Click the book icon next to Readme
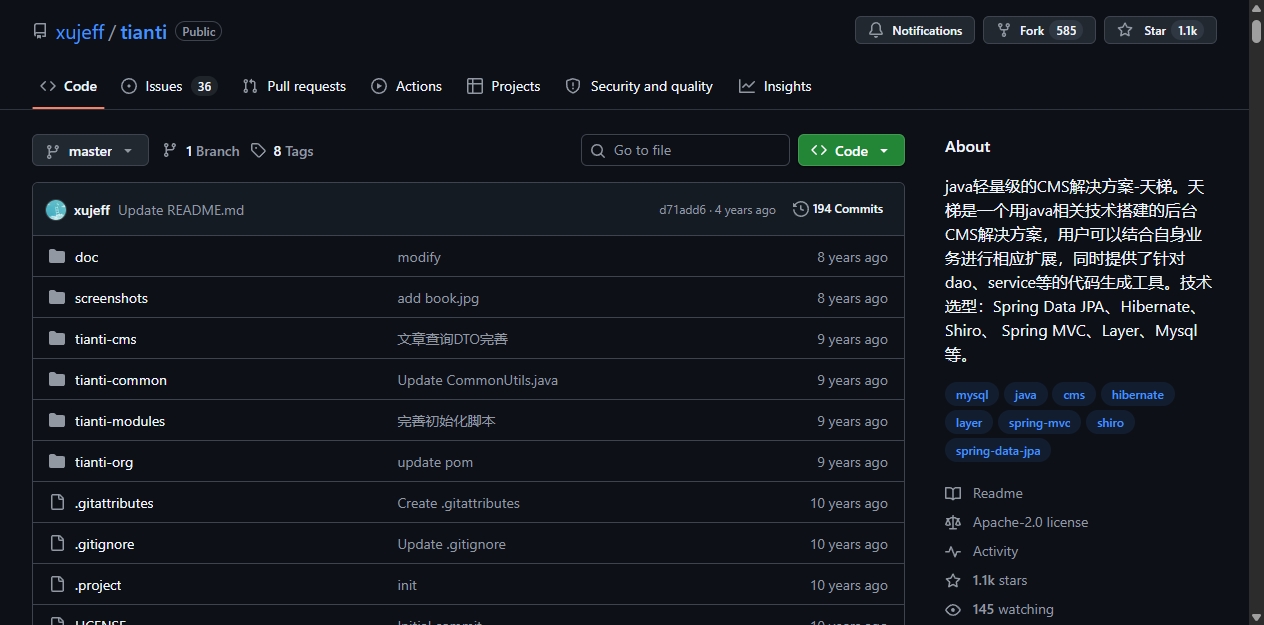 pyautogui.click(x=953, y=493)
